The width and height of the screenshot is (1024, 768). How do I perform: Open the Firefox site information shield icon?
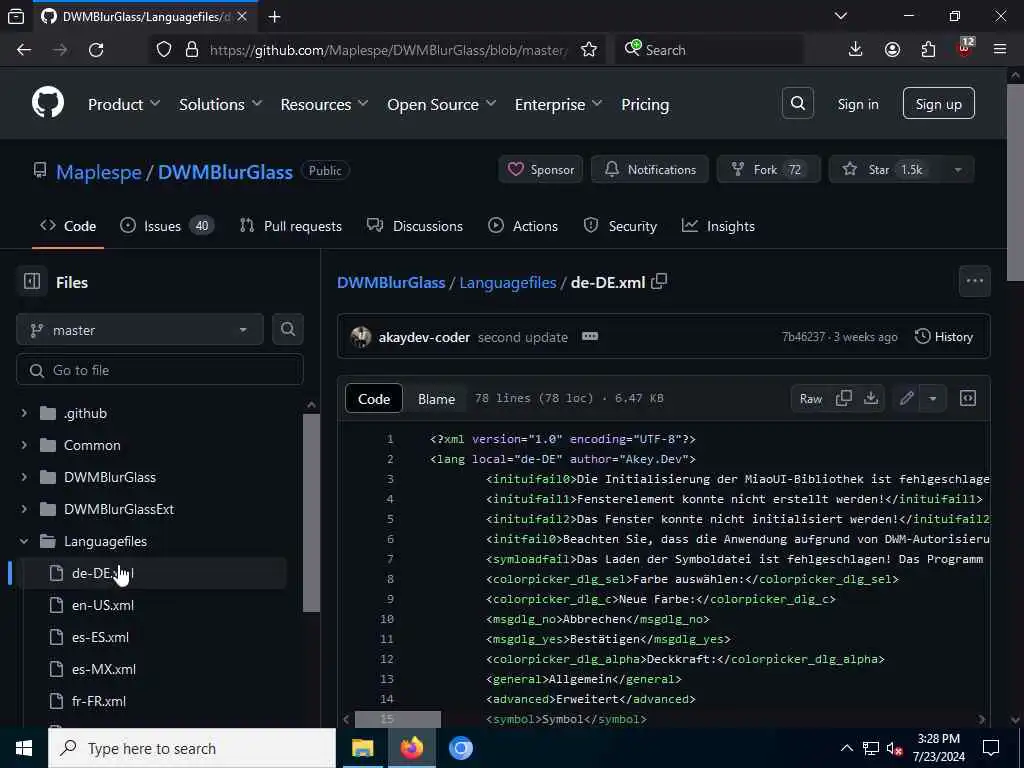164,50
